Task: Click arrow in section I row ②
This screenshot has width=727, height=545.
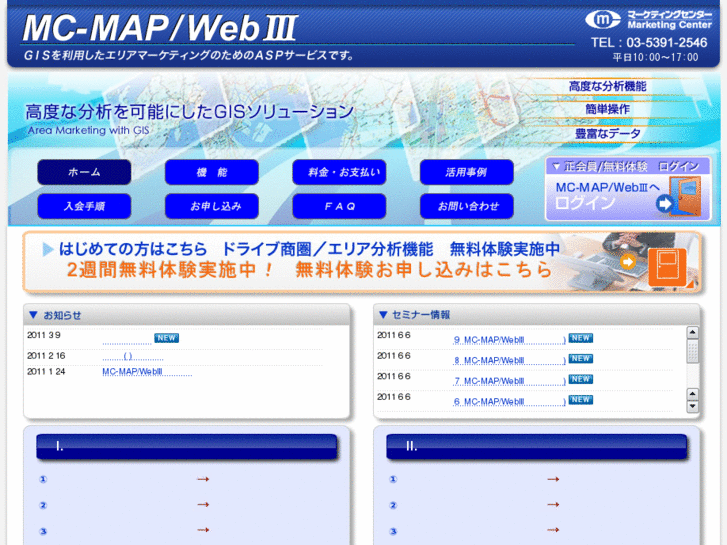Action: 203,504
